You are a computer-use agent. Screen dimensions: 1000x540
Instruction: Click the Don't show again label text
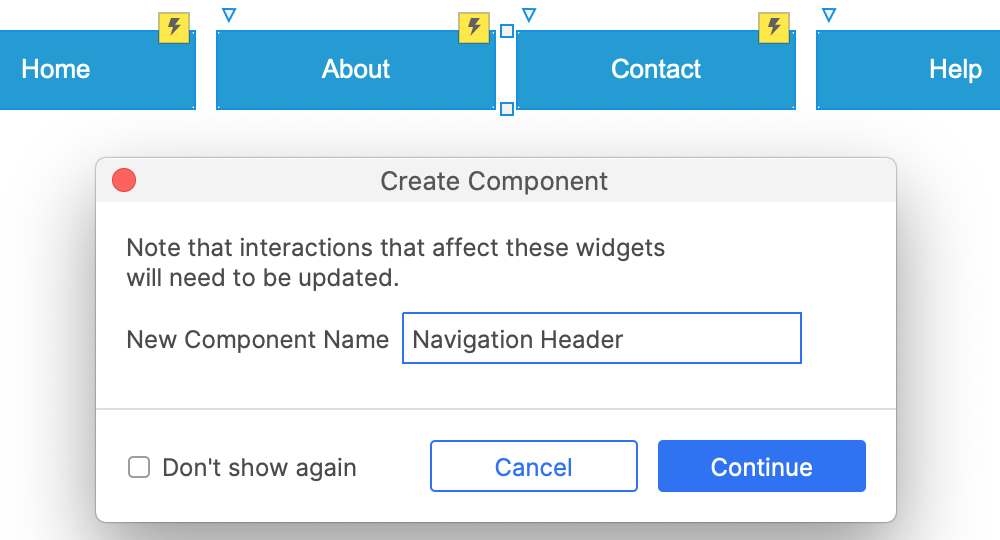259,467
